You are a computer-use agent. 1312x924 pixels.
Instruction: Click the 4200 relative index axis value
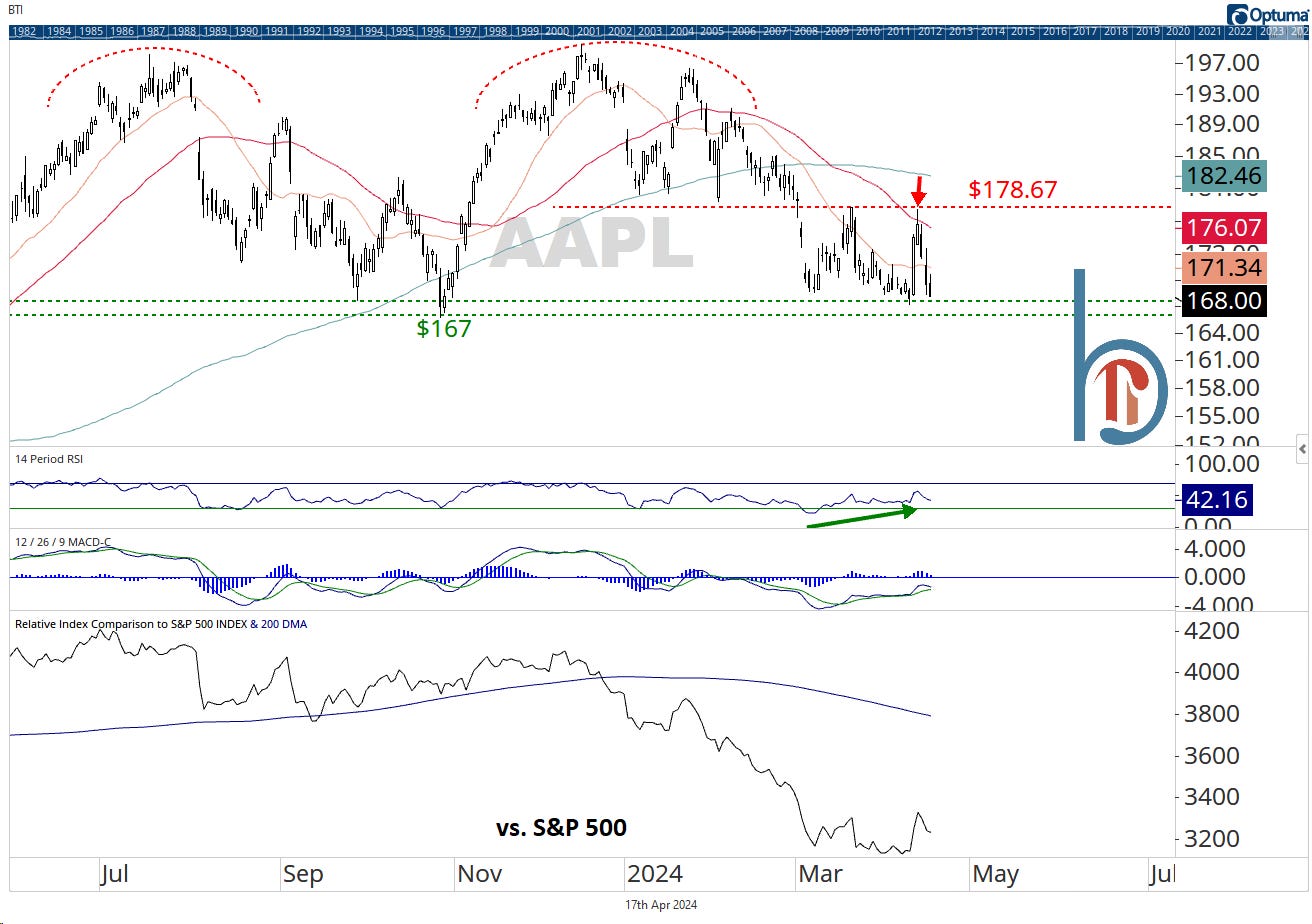click(1212, 632)
